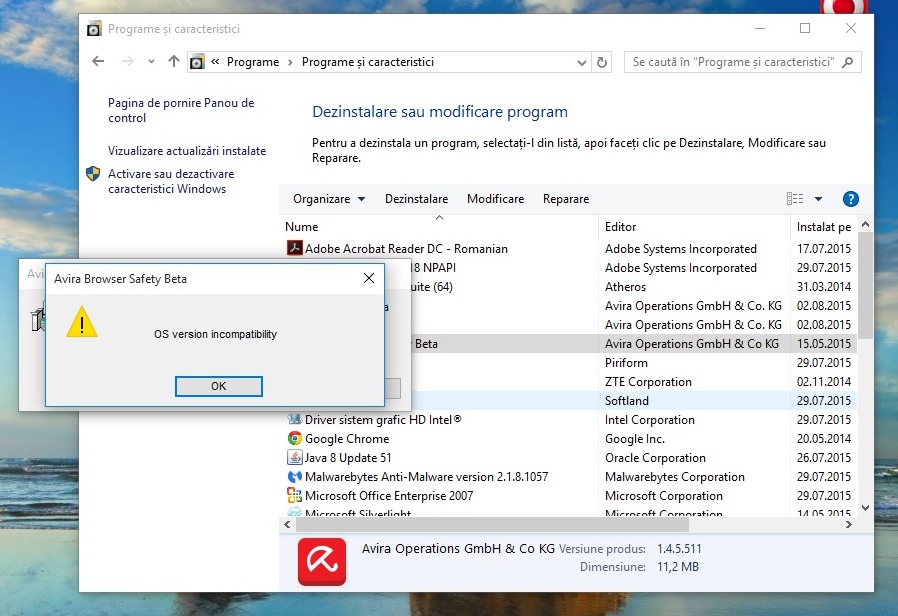Click Programe și caracteristici breadcrumb segment
This screenshot has width=898, height=616.
click(368, 62)
